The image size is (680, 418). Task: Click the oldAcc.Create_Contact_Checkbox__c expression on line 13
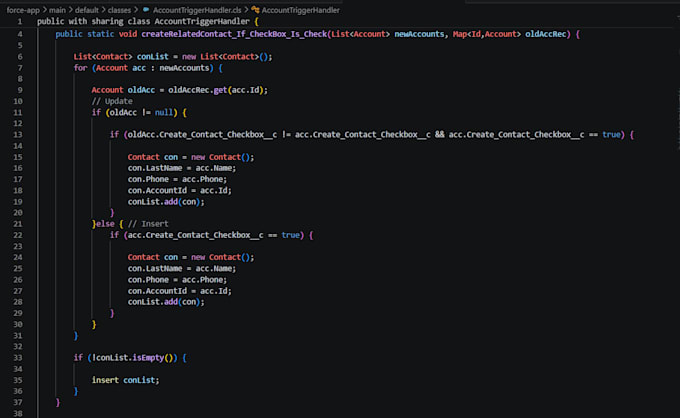click(x=202, y=134)
